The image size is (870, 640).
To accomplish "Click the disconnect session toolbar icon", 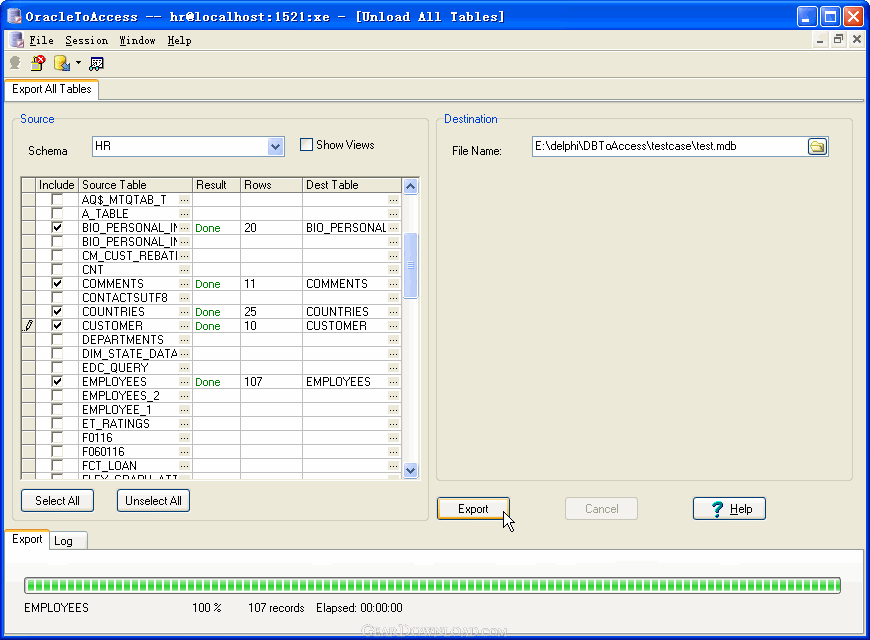I will pyautogui.click(x=38, y=63).
